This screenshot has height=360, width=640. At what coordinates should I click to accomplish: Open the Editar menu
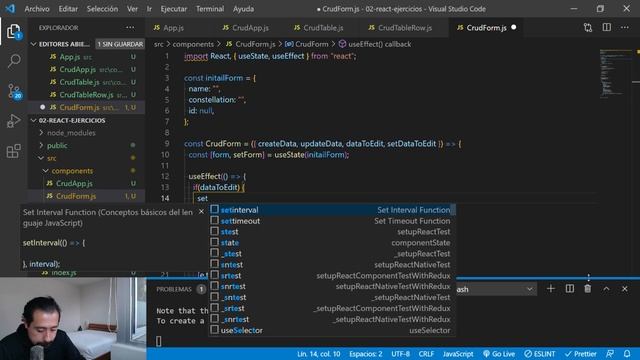[68, 9]
